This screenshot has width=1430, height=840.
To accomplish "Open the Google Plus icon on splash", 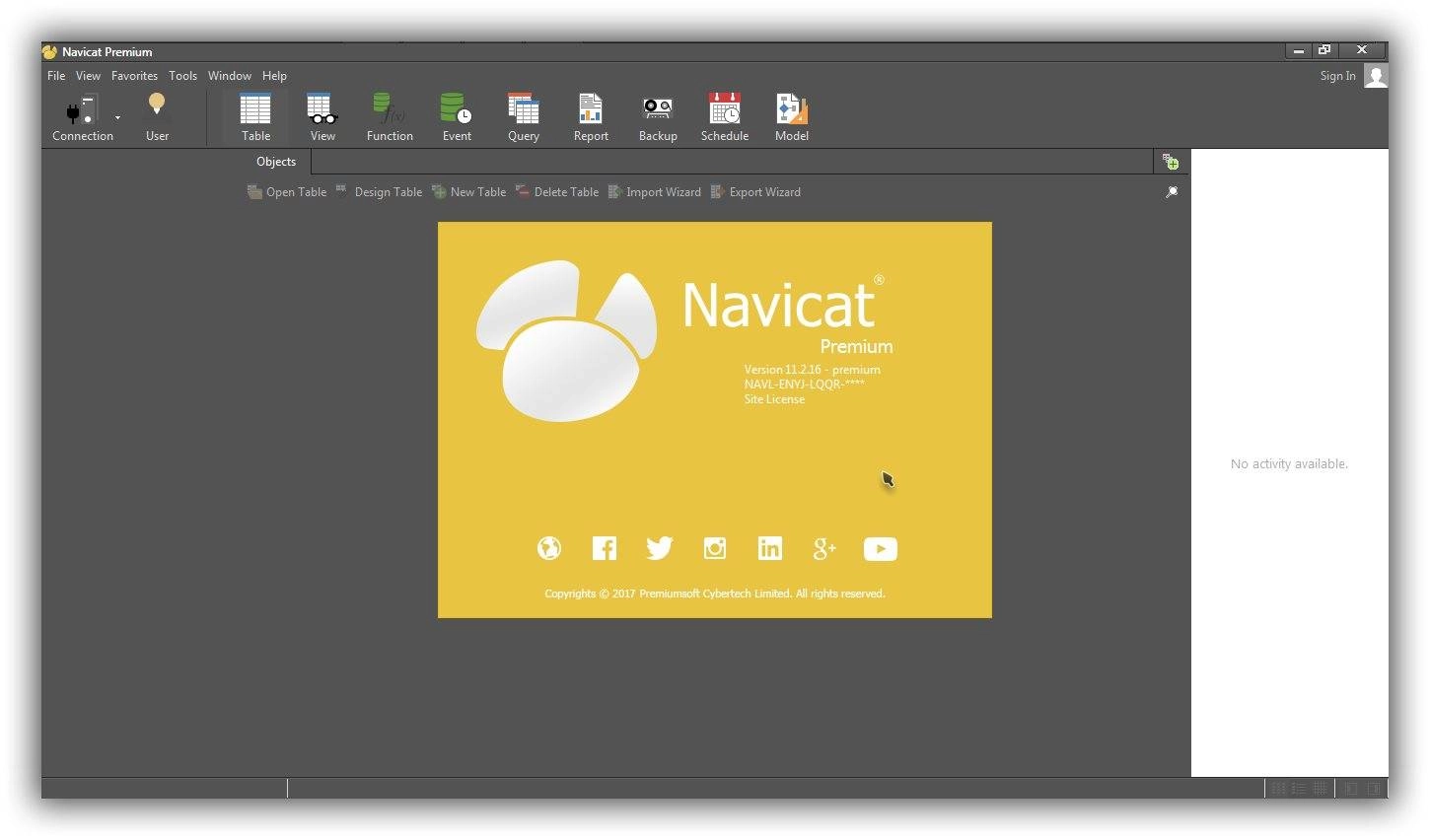I will 824,549.
